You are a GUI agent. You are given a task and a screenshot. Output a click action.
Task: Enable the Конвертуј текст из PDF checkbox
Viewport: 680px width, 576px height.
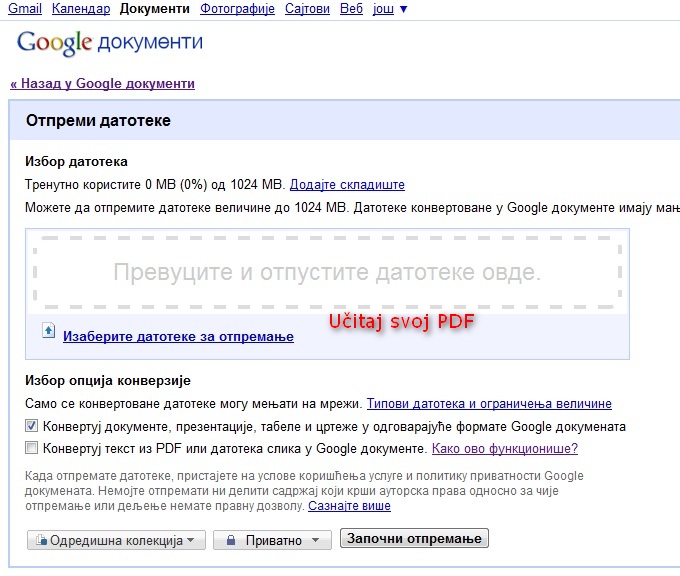pos(31,447)
